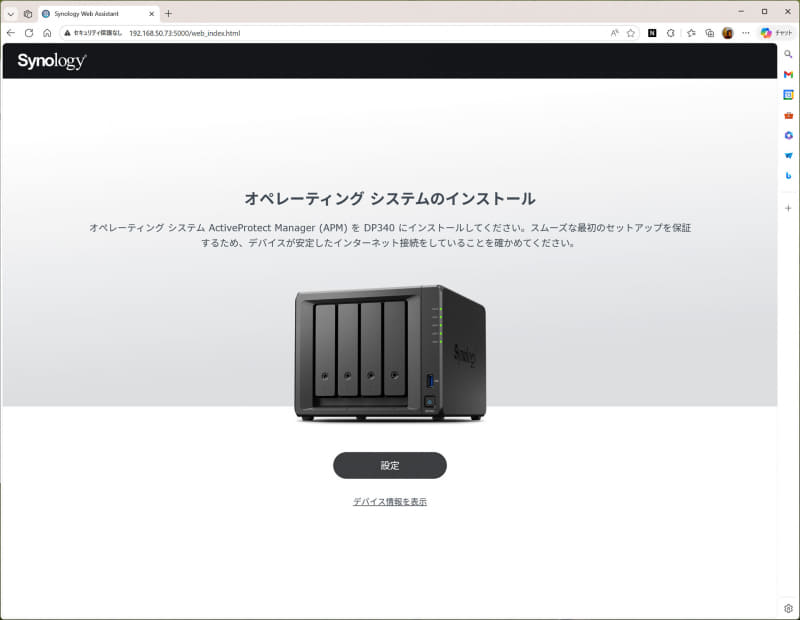Open the Bing icon in sidebar

click(788, 176)
